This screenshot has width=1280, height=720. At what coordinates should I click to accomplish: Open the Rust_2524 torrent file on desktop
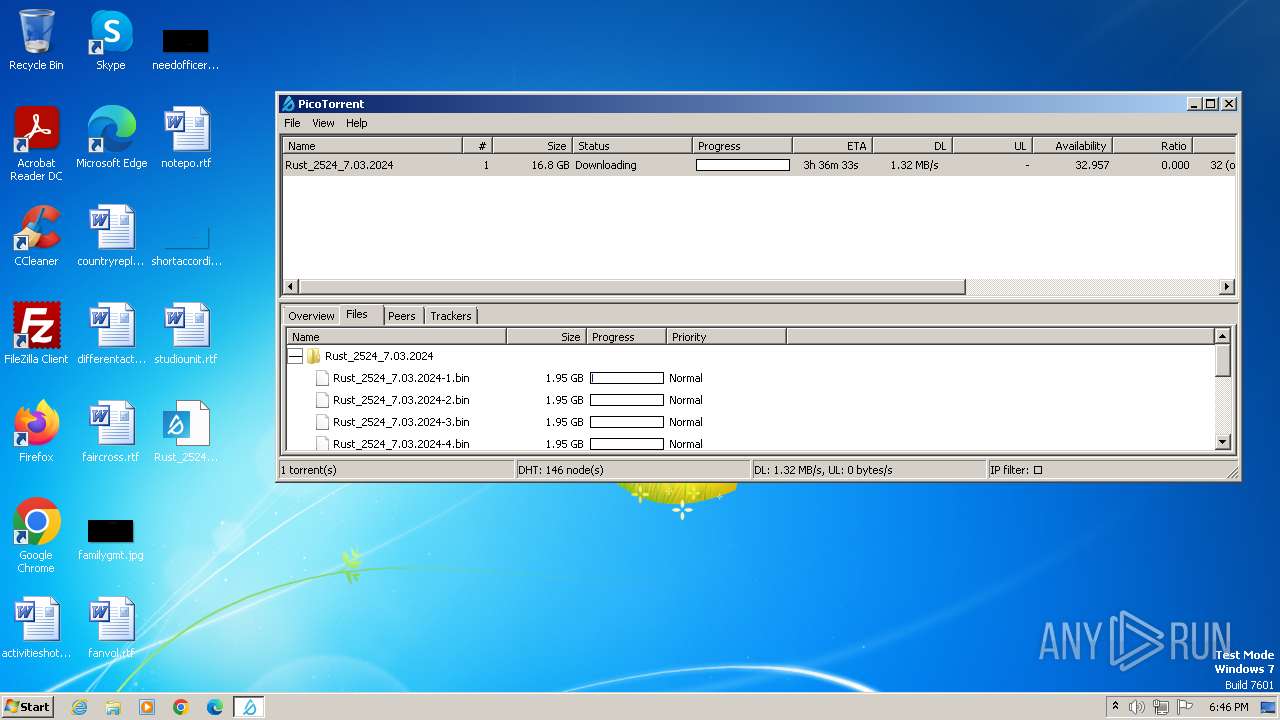tap(186, 432)
